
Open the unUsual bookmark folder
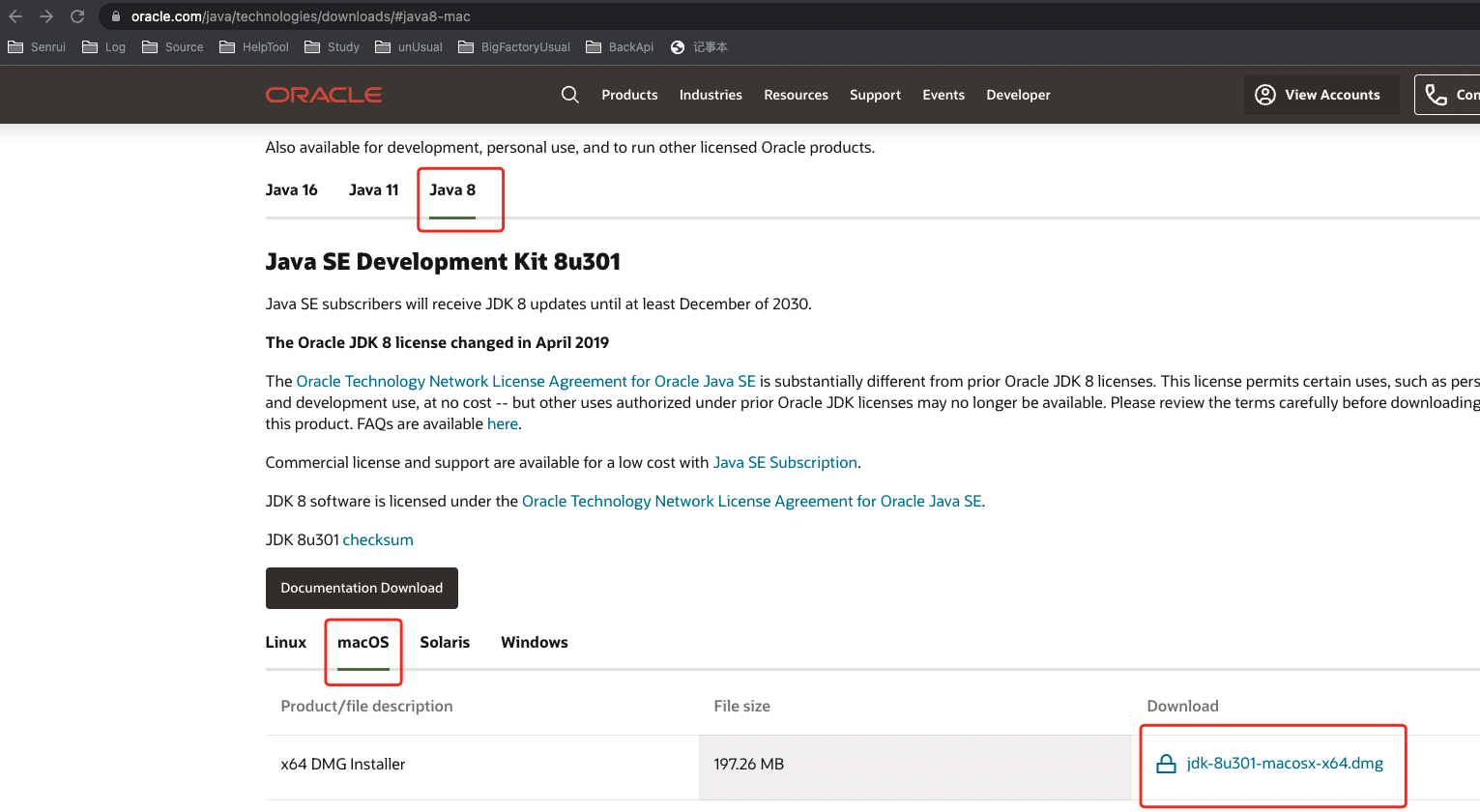(x=408, y=47)
